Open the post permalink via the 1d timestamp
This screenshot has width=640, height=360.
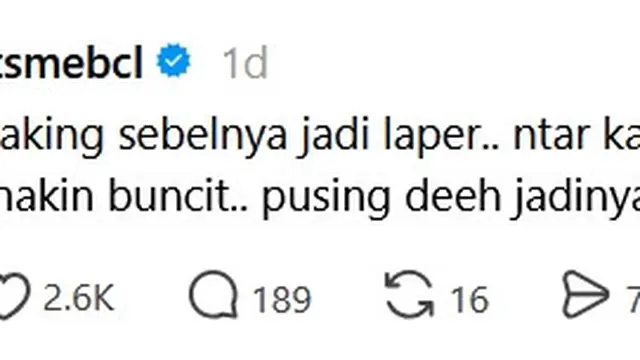coord(245,62)
